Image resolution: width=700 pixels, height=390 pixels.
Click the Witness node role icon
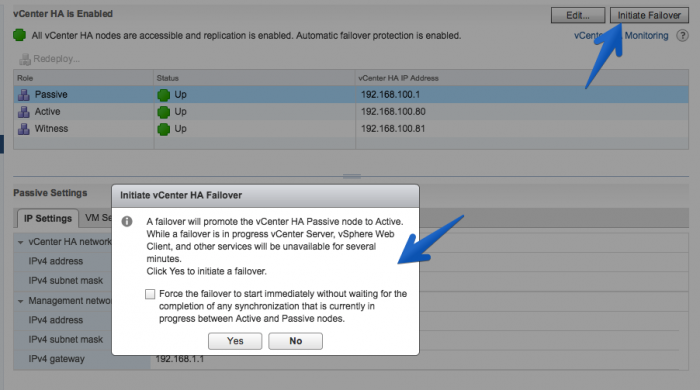point(24,129)
